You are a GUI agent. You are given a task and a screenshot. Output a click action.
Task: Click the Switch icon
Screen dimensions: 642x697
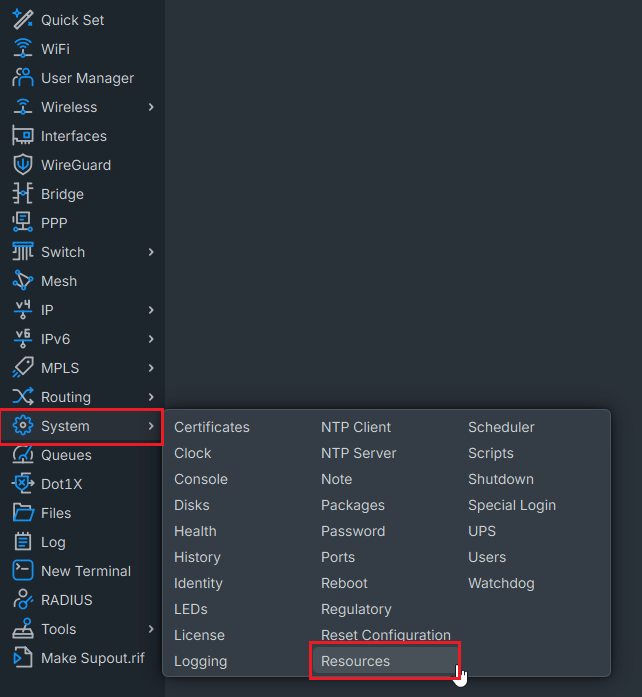tap(23, 252)
